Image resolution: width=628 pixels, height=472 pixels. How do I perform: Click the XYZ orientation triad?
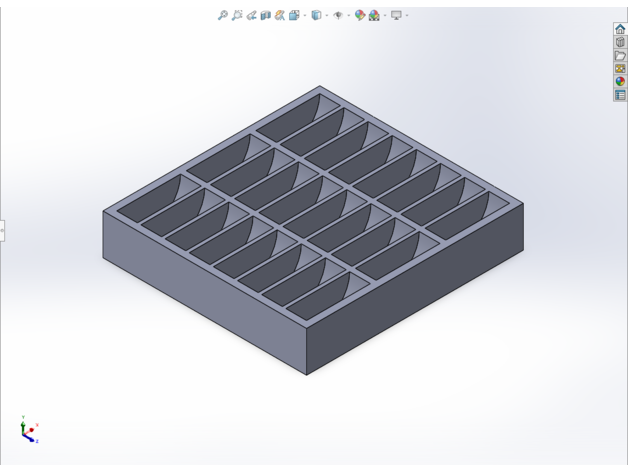pos(28,428)
